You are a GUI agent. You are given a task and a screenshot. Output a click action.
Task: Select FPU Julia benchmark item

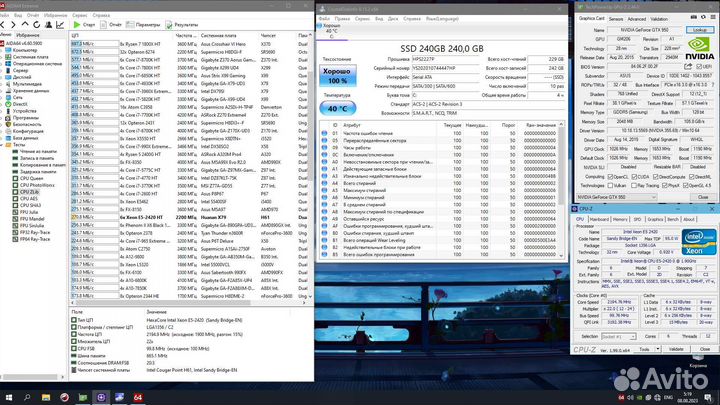pyautogui.click(x=25, y=212)
